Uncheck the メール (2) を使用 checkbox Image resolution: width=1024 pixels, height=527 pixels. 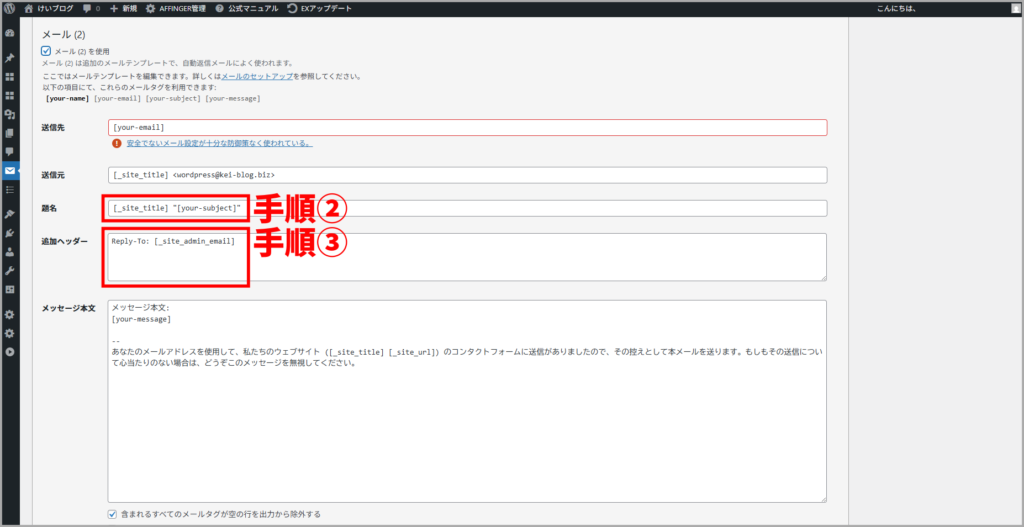46,51
